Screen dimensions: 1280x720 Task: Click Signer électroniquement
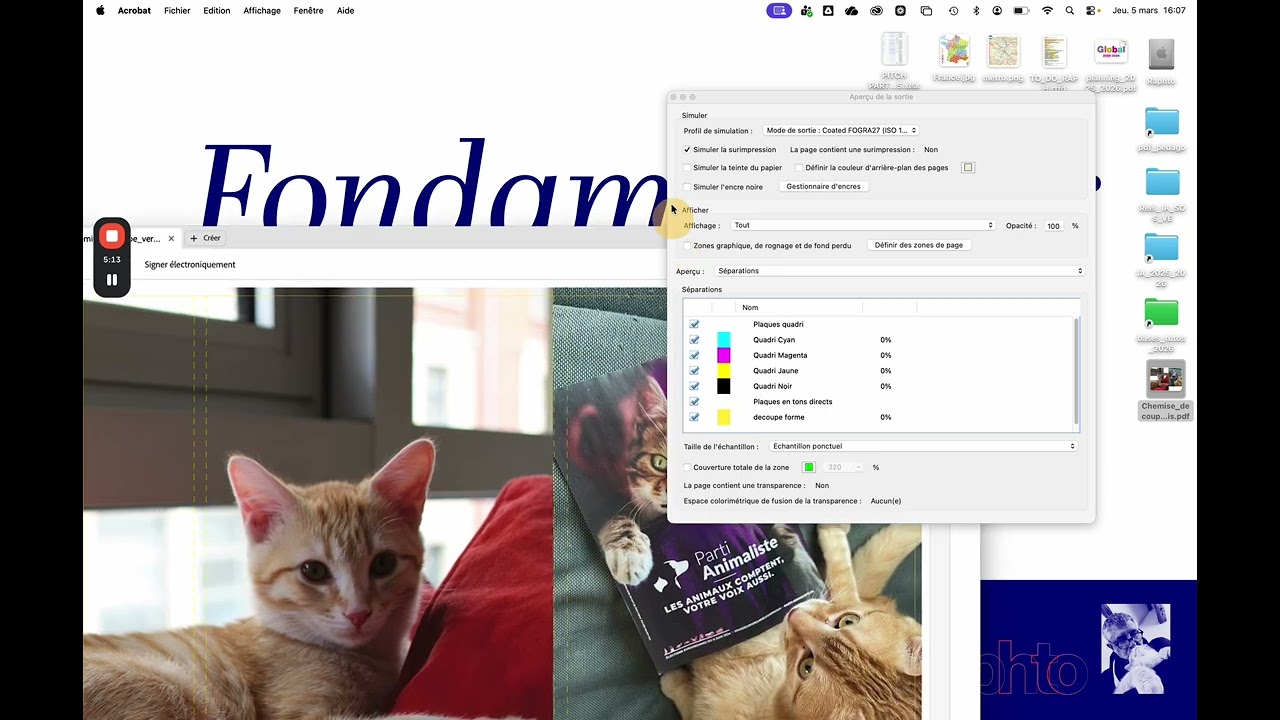pyautogui.click(x=190, y=265)
